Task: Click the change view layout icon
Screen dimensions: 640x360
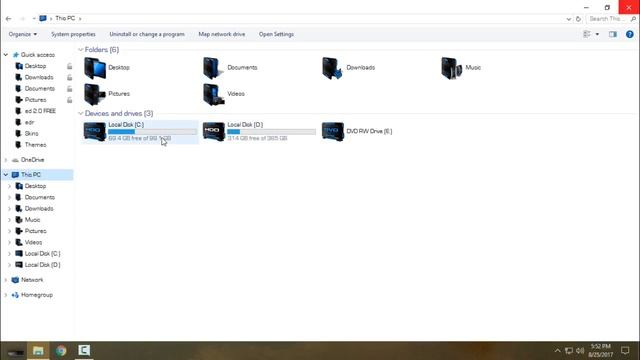Action: (x=587, y=34)
